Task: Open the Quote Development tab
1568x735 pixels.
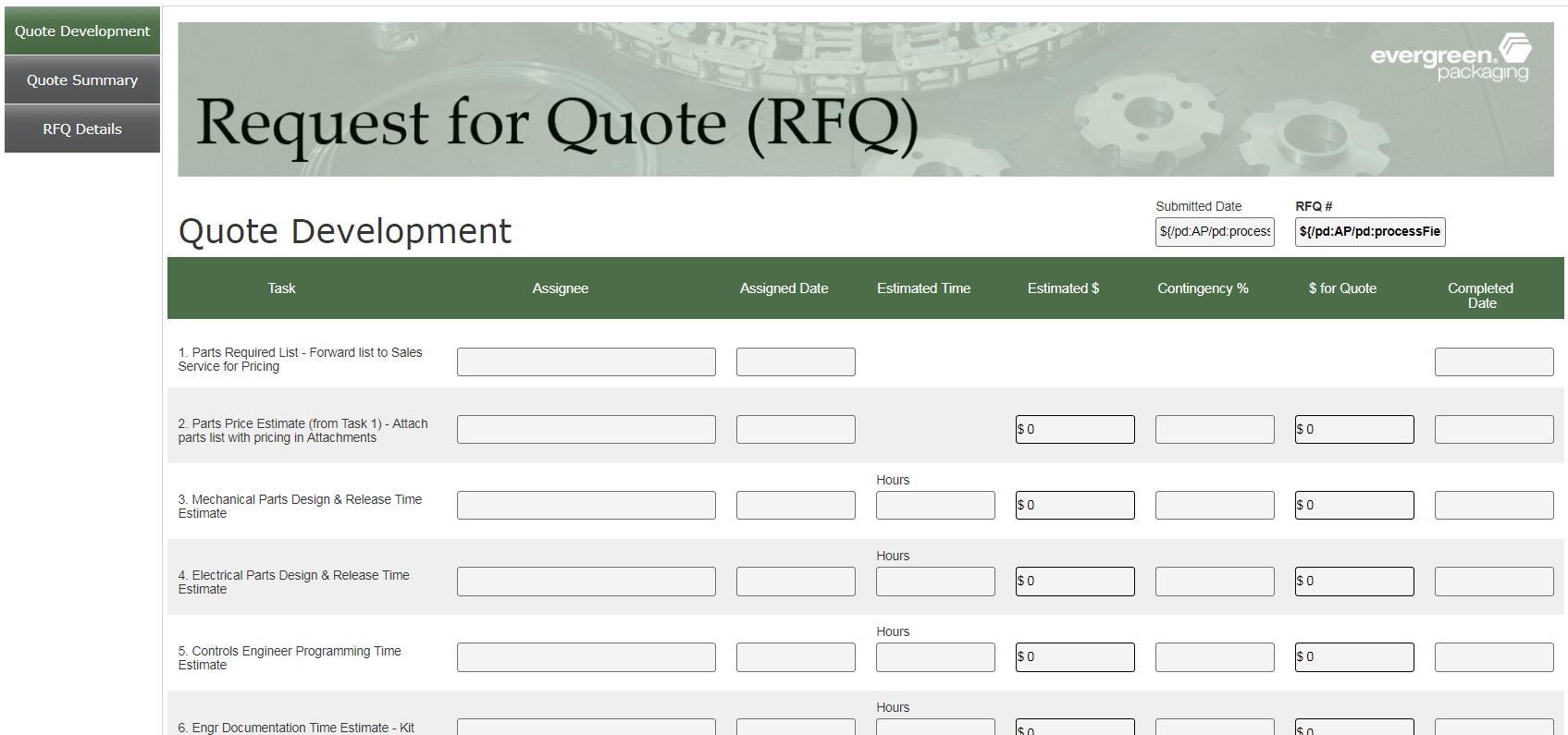Action: click(x=82, y=31)
